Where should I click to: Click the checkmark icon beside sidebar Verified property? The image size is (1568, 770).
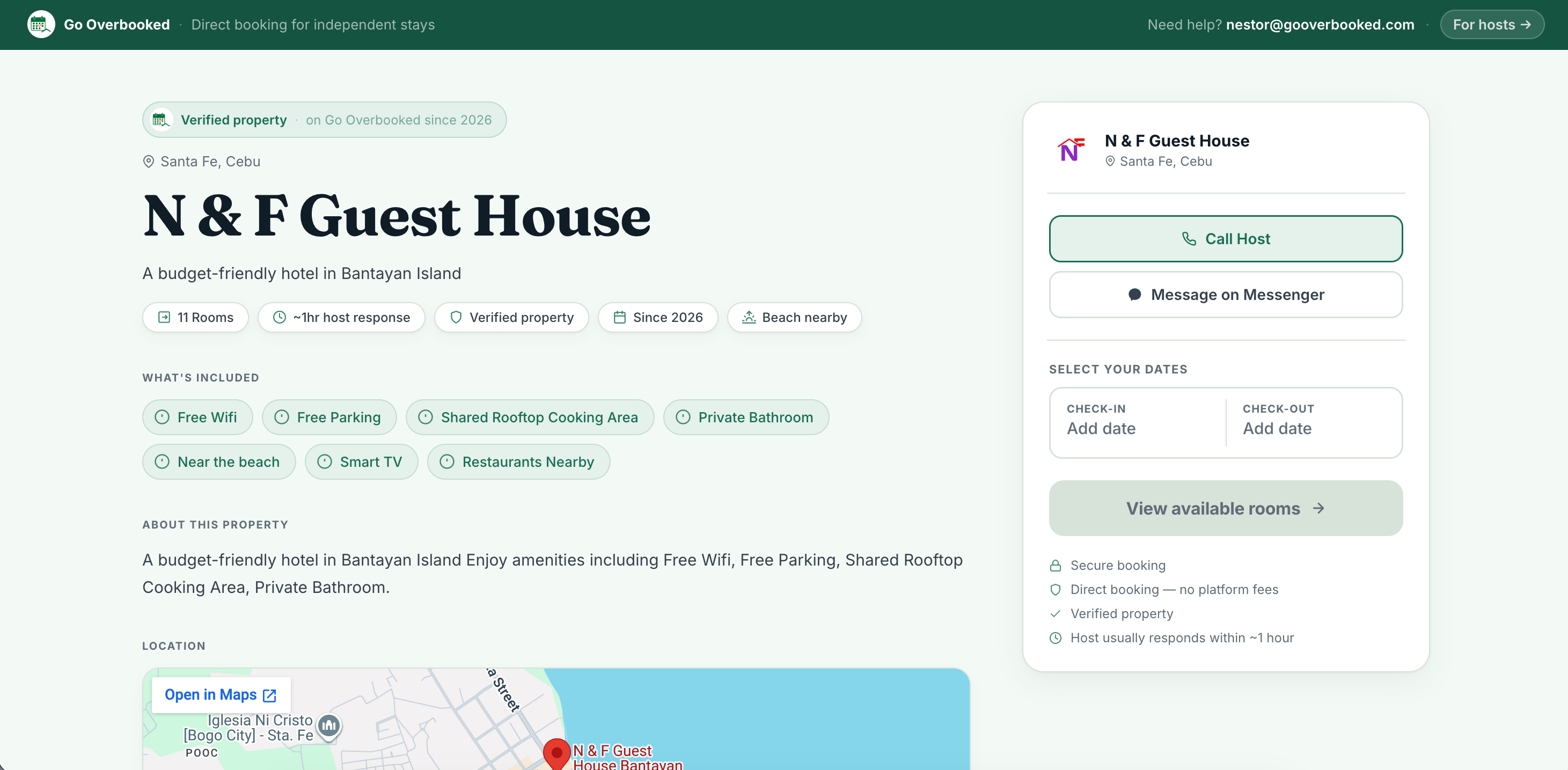[x=1056, y=613]
